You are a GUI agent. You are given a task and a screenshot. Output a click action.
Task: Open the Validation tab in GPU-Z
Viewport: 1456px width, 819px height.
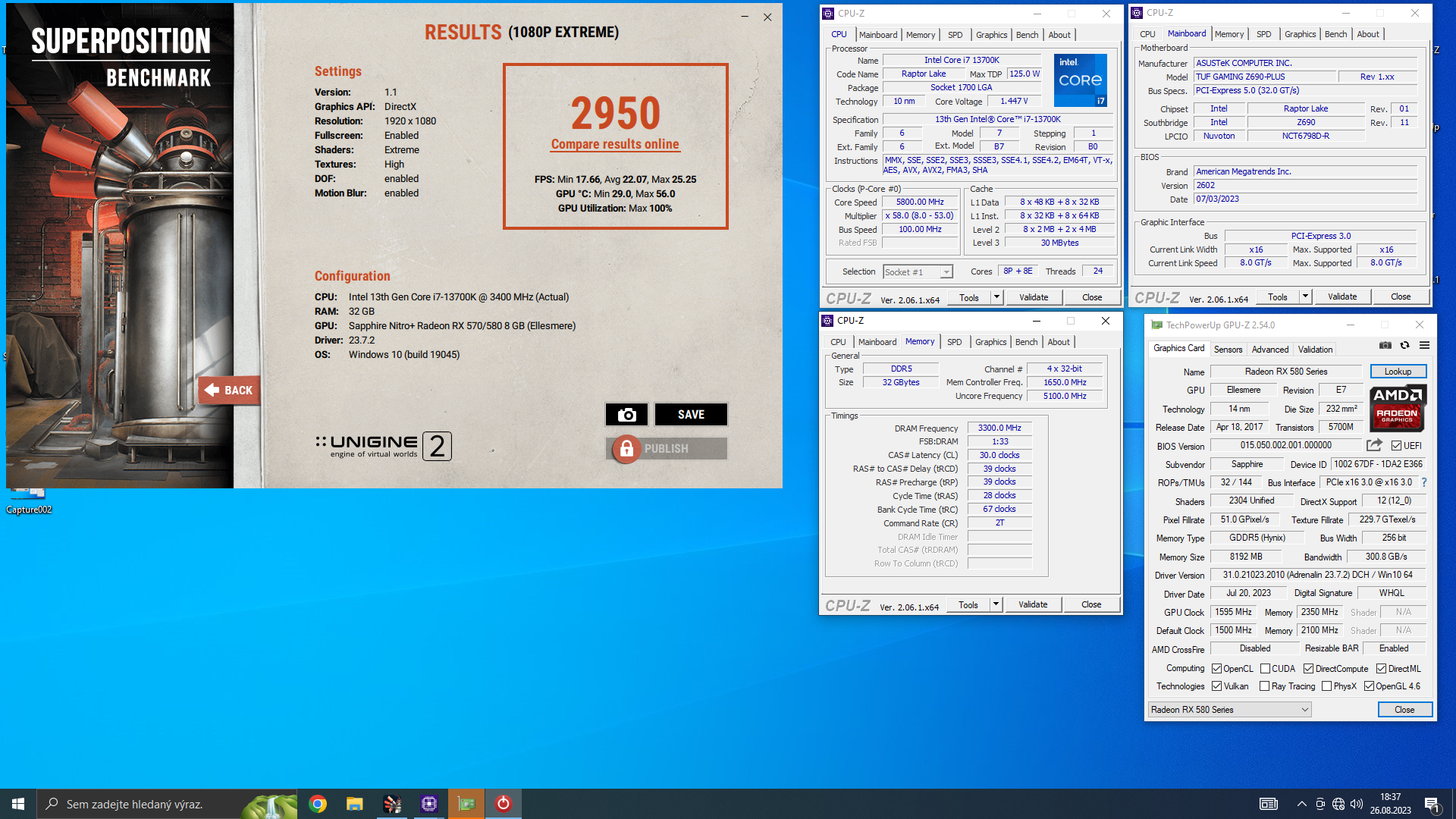[1315, 350]
